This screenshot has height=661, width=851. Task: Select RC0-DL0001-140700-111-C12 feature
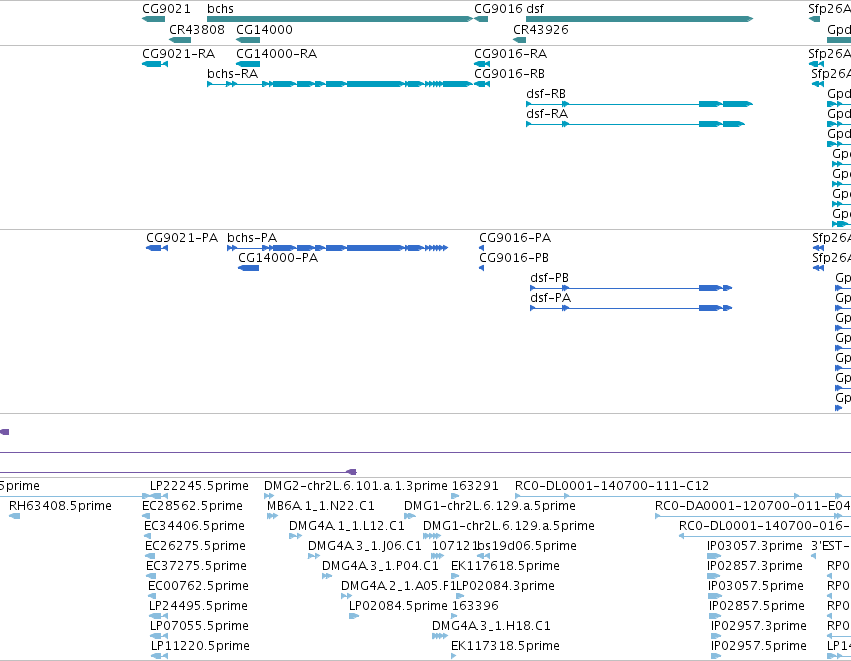coord(683,495)
